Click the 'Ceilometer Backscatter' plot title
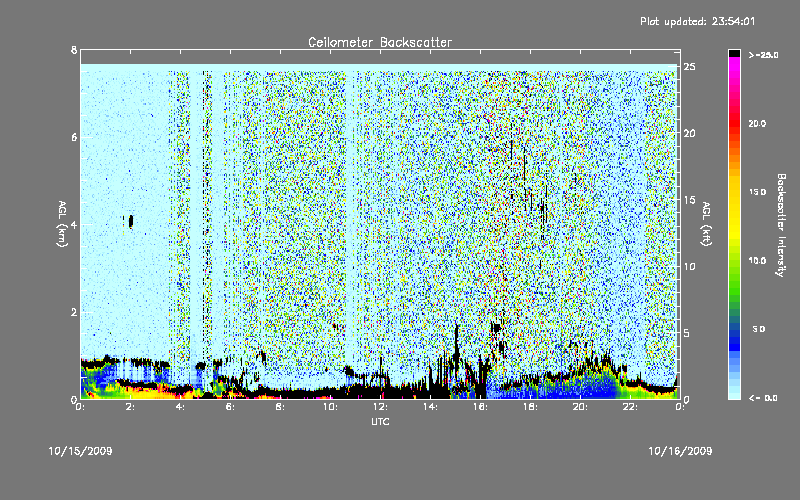This screenshot has height=500, width=800. click(x=380, y=42)
